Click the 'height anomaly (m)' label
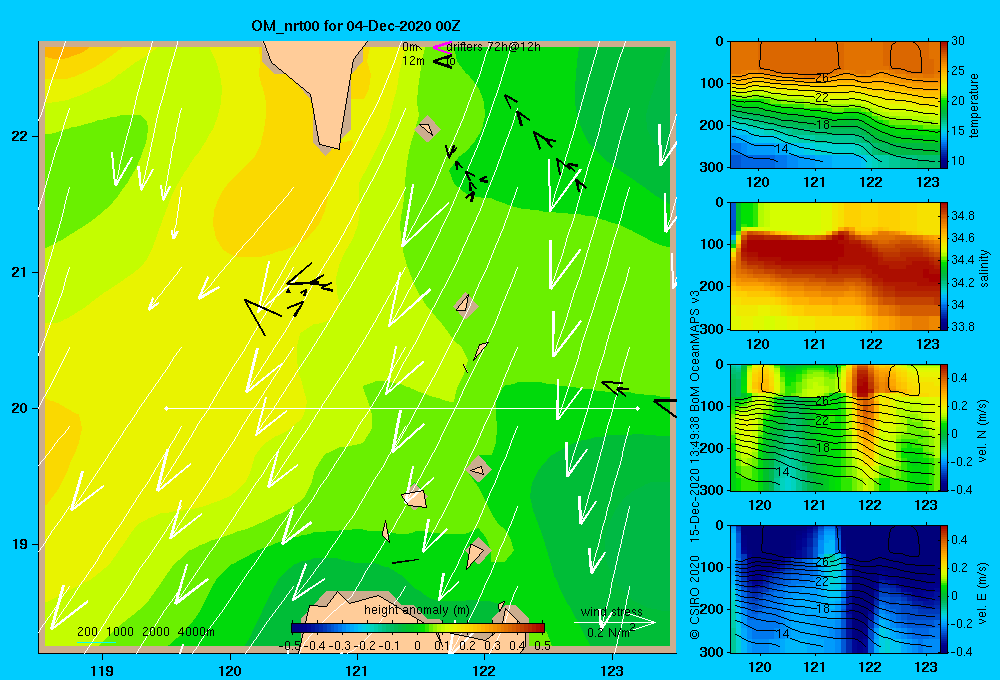This screenshot has height=680, width=1000. click(x=417, y=610)
